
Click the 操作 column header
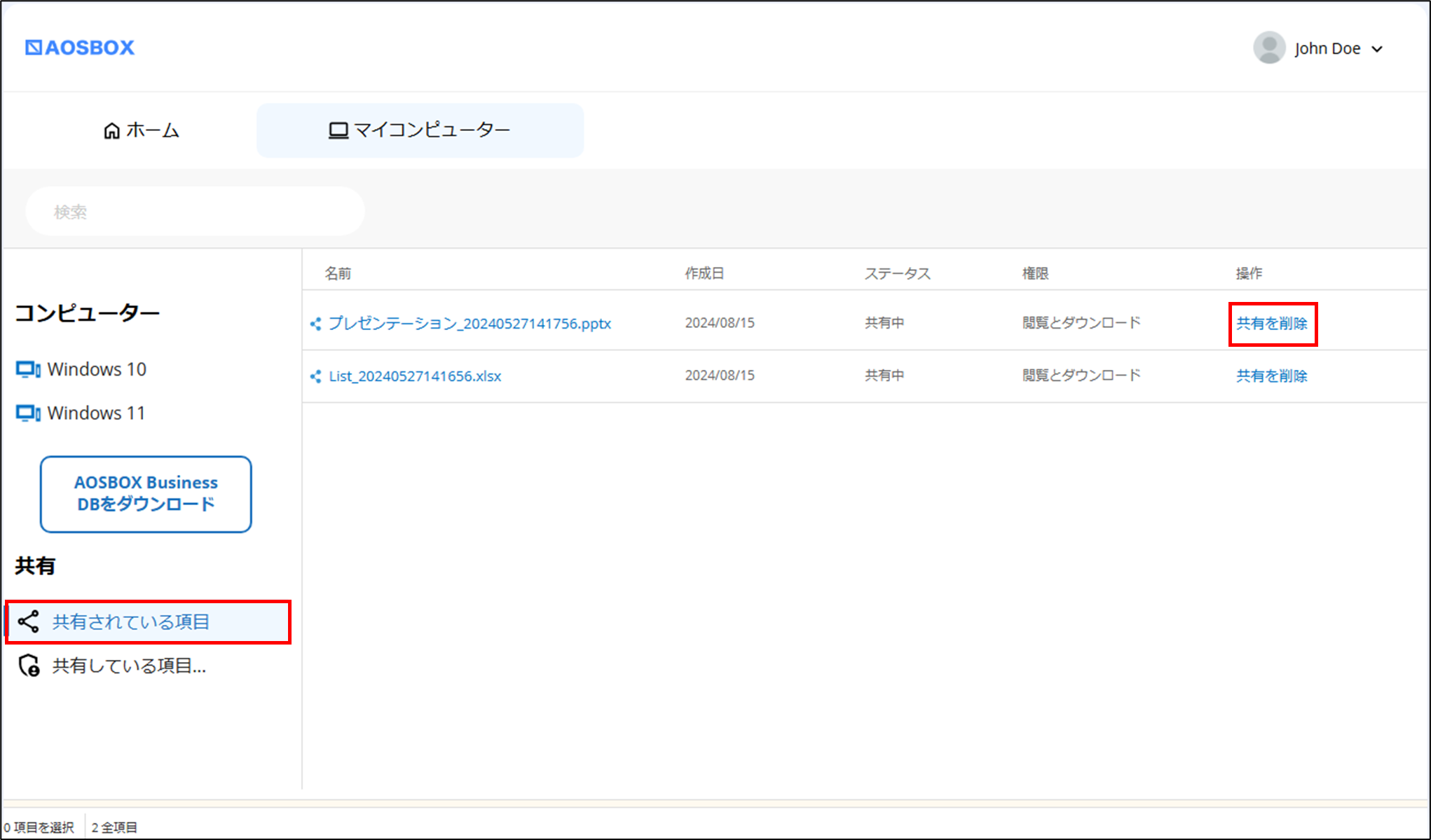[x=1249, y=273]
